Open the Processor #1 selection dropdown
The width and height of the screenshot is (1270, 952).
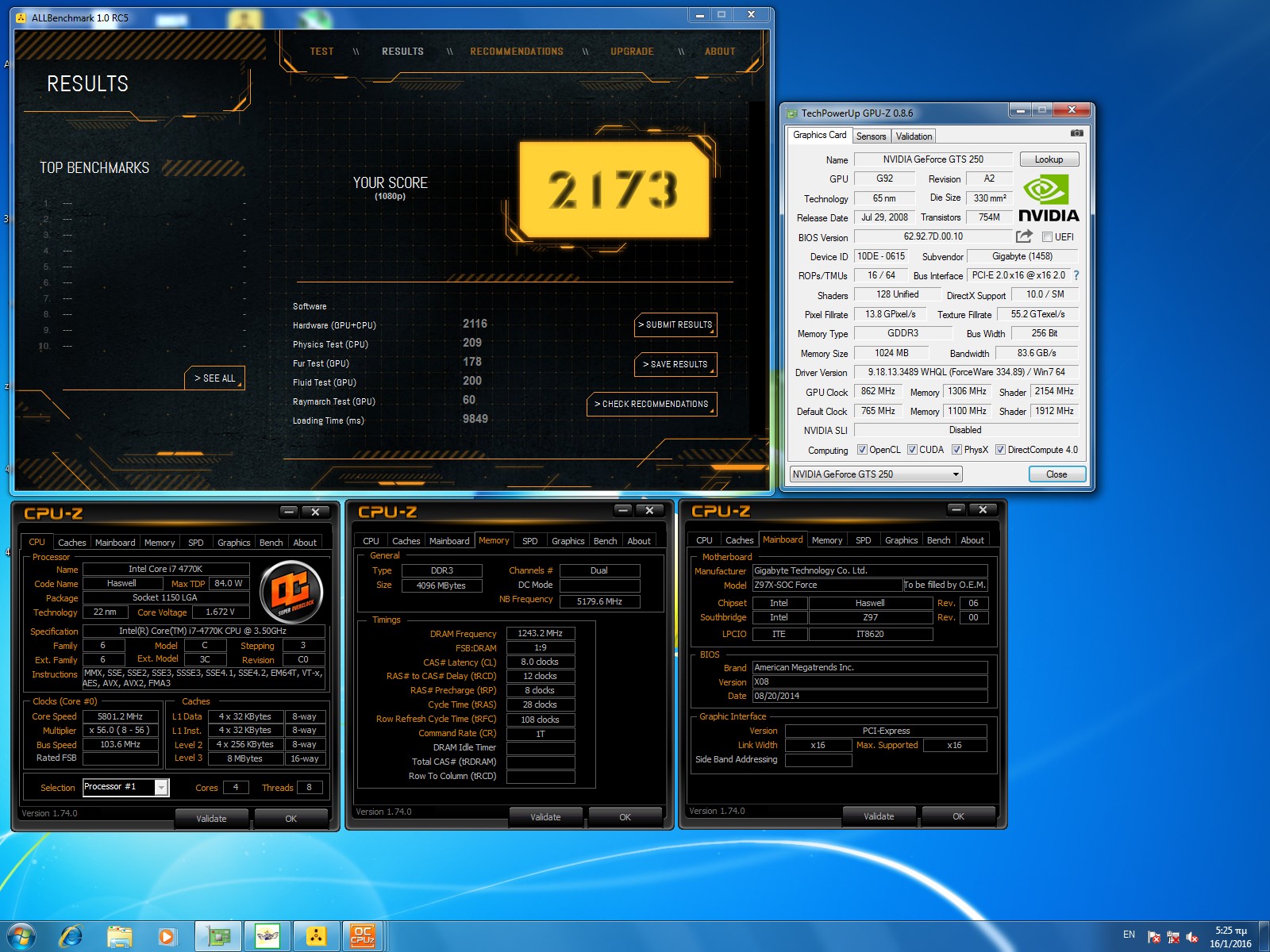[x=125, y=787]
